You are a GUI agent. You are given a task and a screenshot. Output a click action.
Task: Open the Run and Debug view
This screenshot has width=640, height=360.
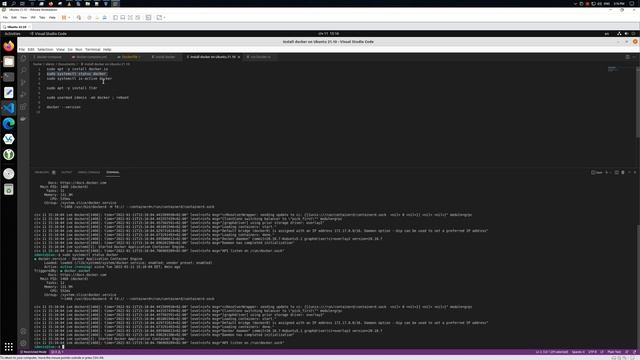(x=23, y=95)
